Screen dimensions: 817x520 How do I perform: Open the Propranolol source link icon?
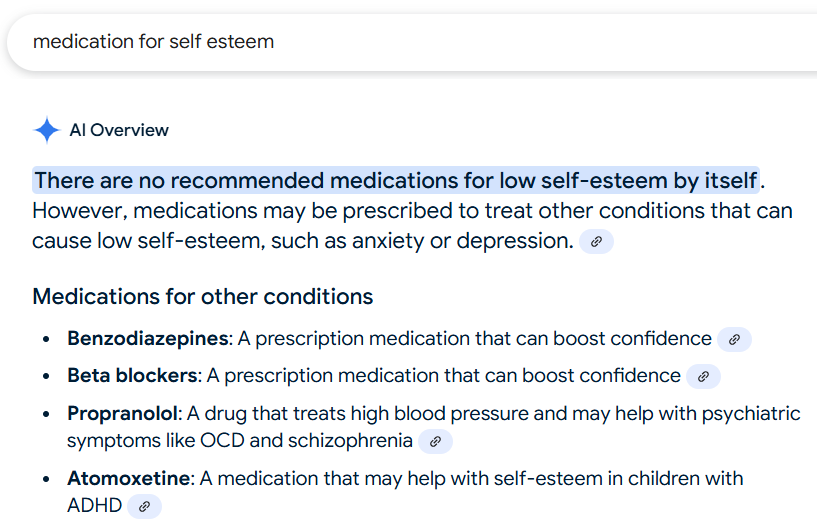(x=435, y=442)
